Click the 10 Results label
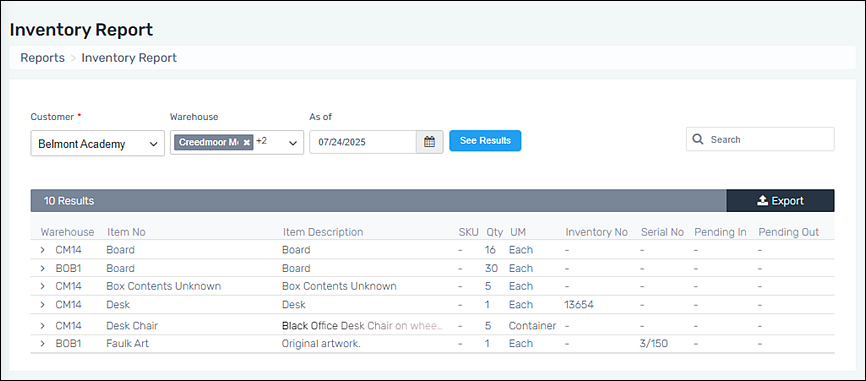866x381 pixels. tap(69, 201)
